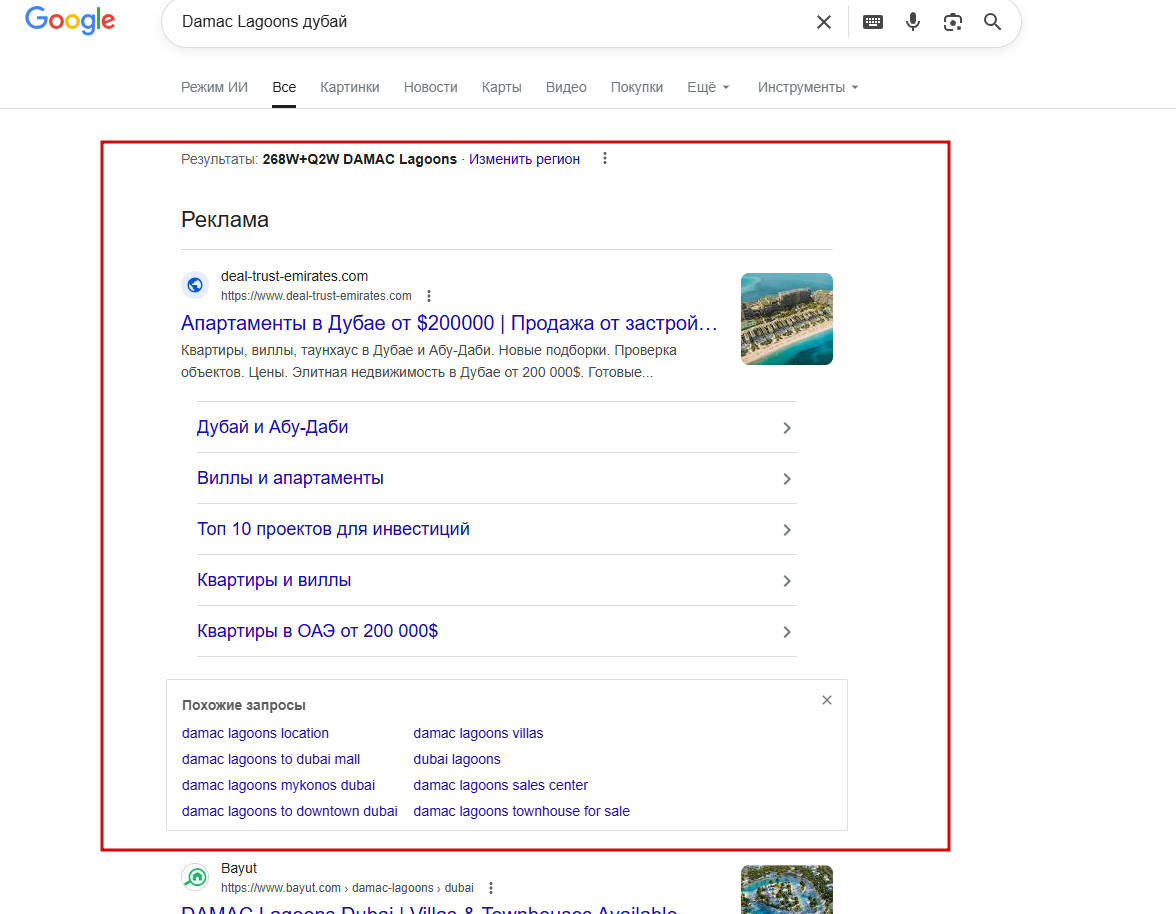Search damac lagoons sales center
Viewport: 1176px width, 914px height.
pyautogui.click(x=500, y=785)
